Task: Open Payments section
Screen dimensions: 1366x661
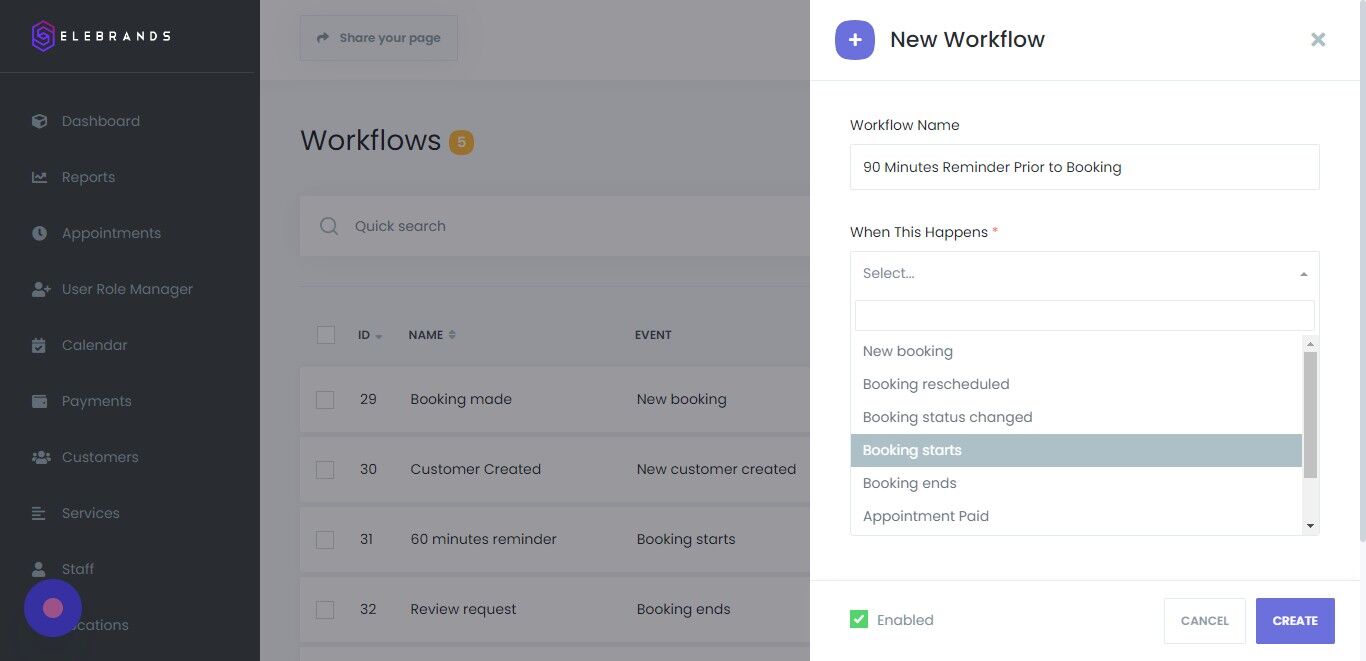Action: tap(96, 401)
